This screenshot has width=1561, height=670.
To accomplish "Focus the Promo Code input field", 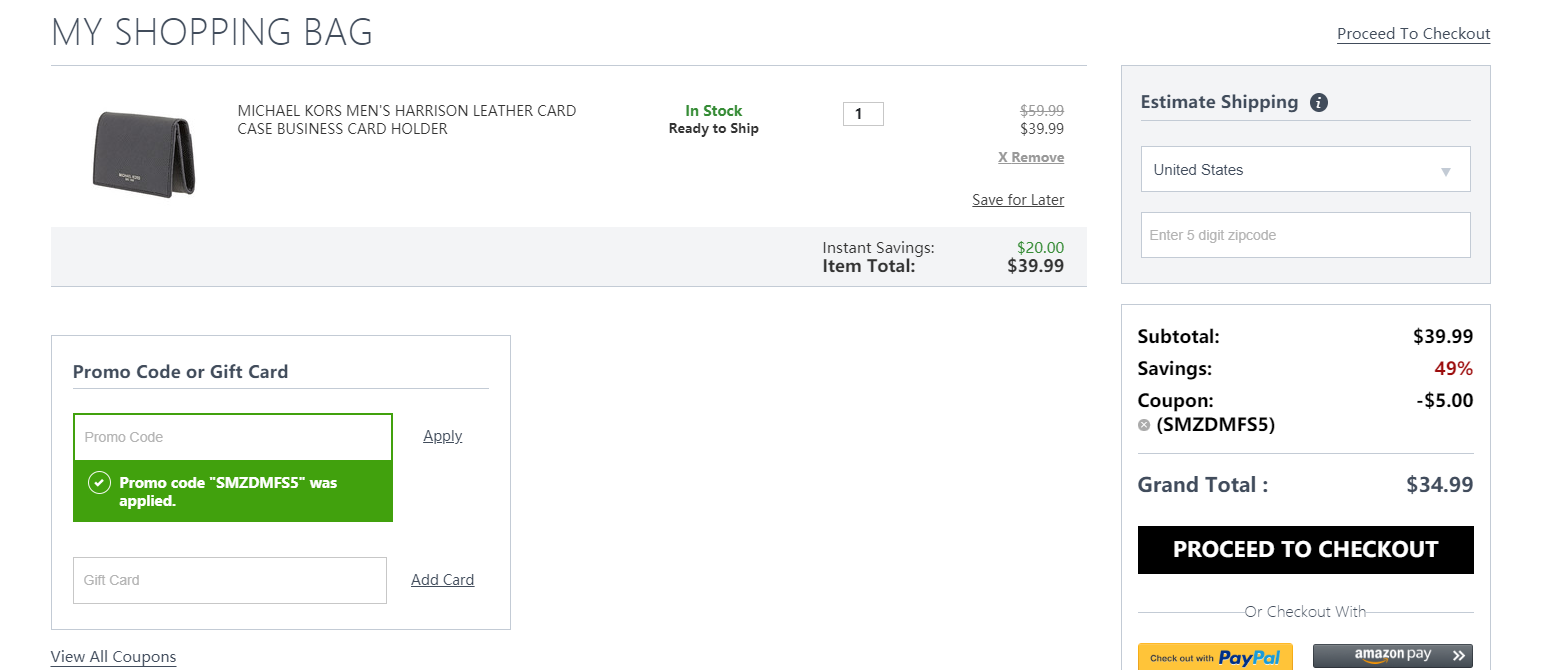I will [x=233, y=437].
